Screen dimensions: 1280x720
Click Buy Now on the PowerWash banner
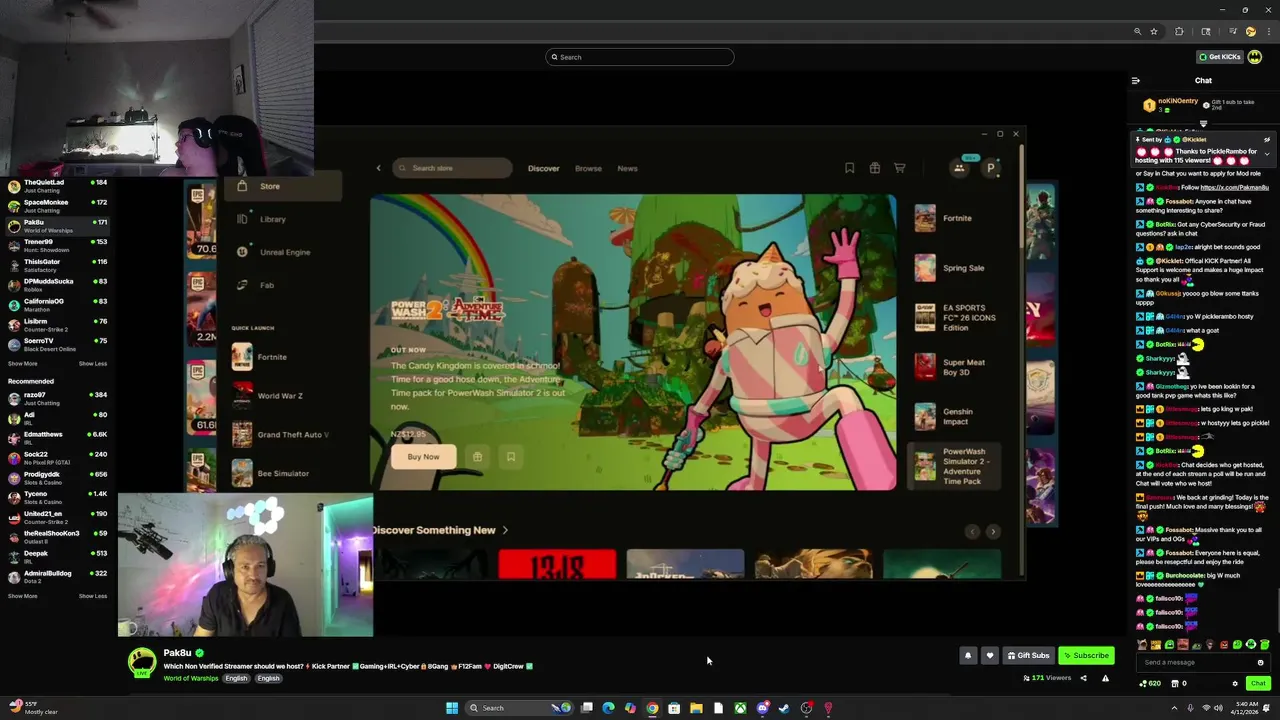pyautogui.click(x=423, y=457)
